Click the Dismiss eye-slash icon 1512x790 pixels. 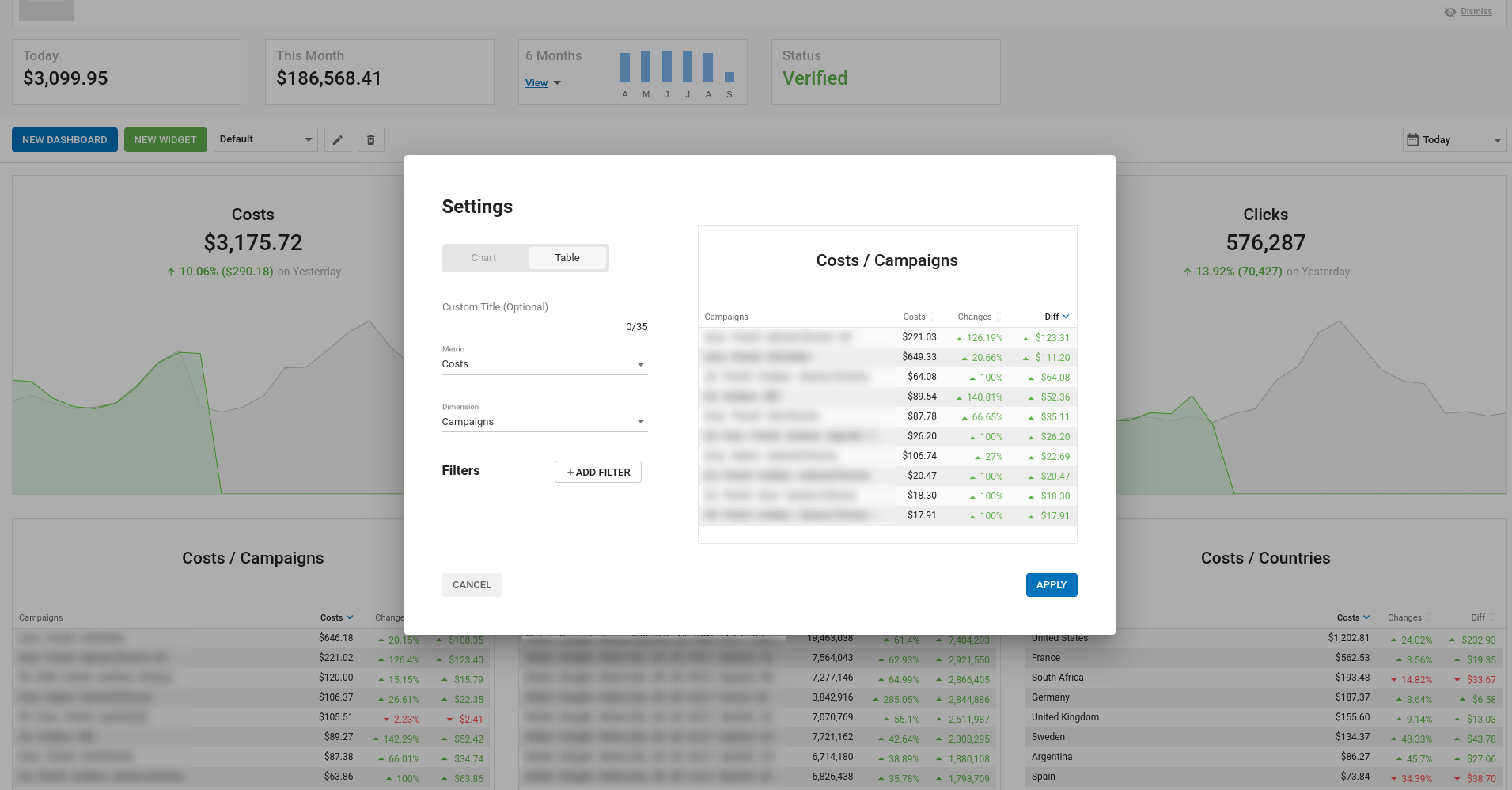tap(1449, 12)
